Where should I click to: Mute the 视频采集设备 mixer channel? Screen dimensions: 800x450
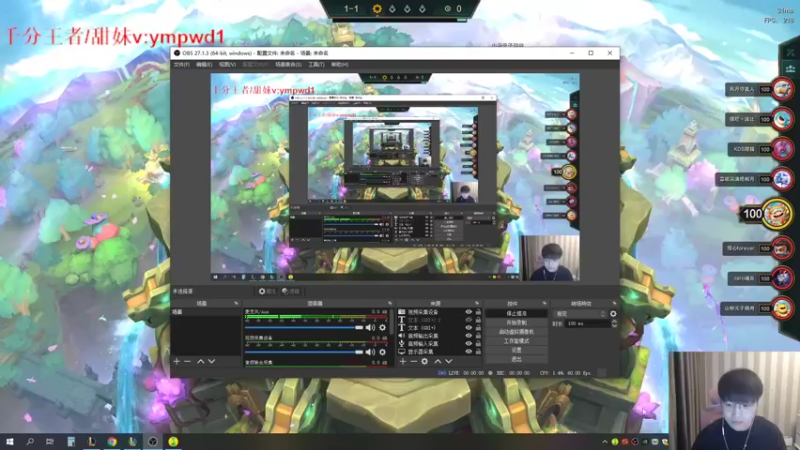point(370,352)
